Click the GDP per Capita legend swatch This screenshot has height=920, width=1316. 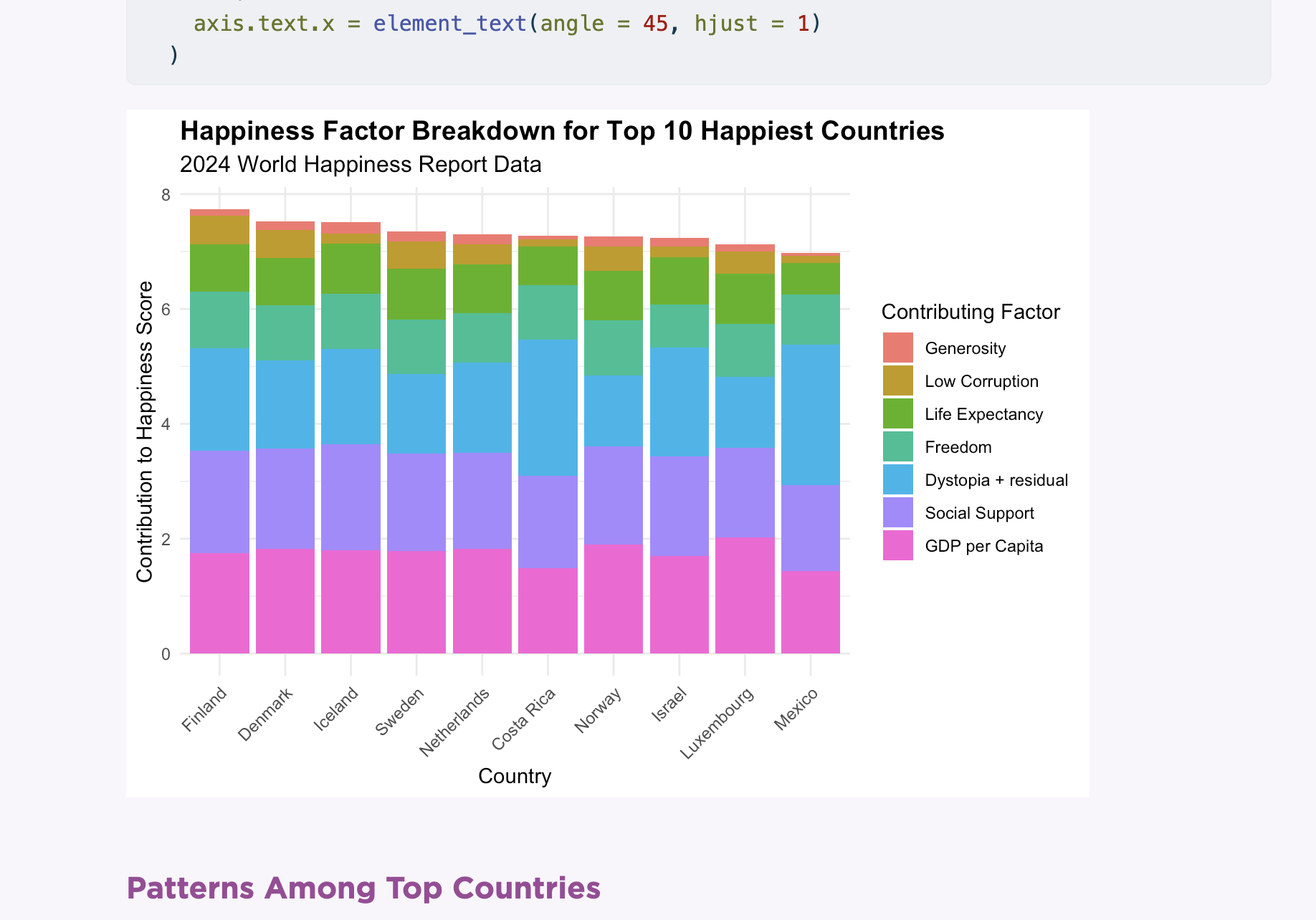(897, 545)
